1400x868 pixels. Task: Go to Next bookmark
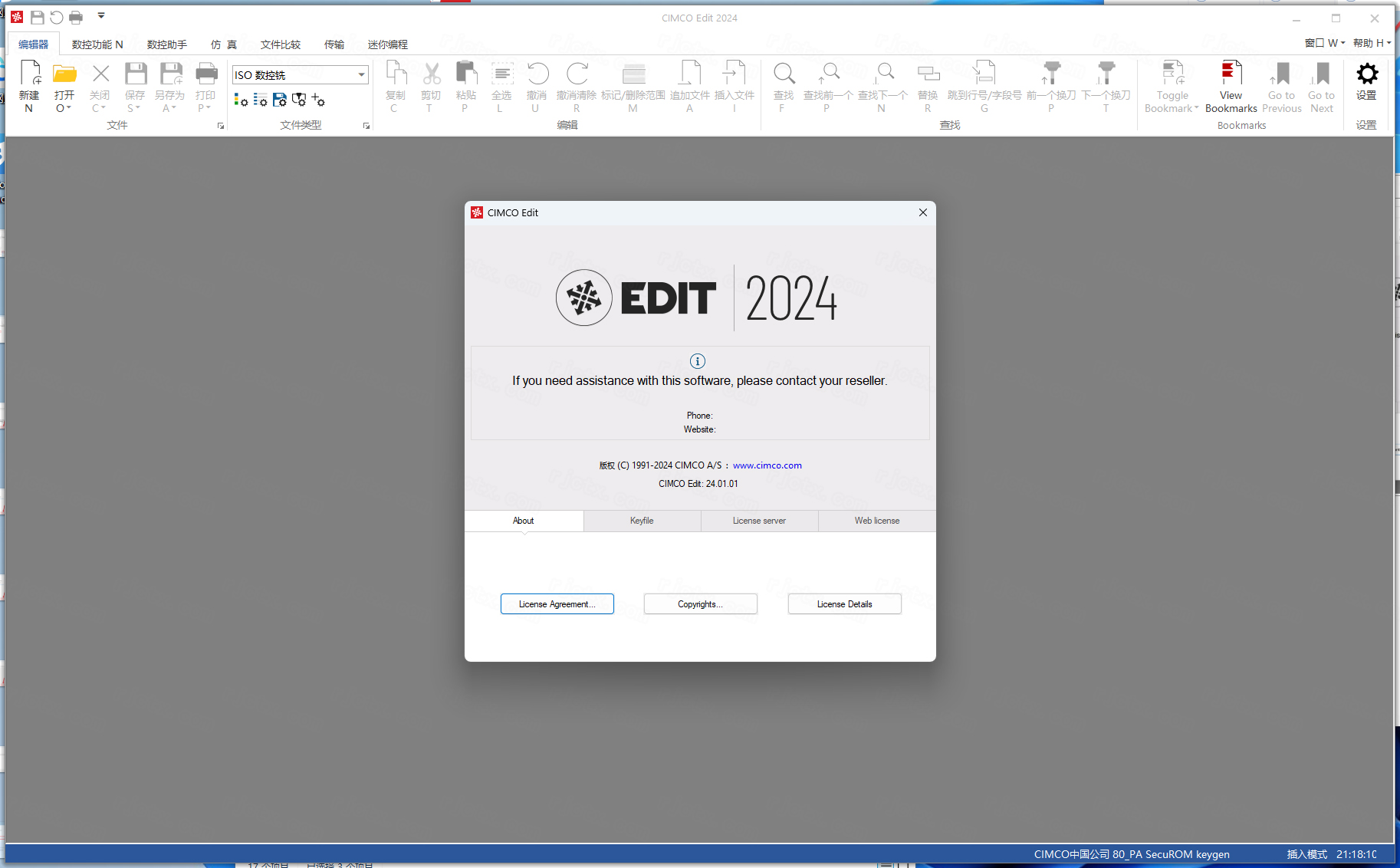[x=1321, y=86]
